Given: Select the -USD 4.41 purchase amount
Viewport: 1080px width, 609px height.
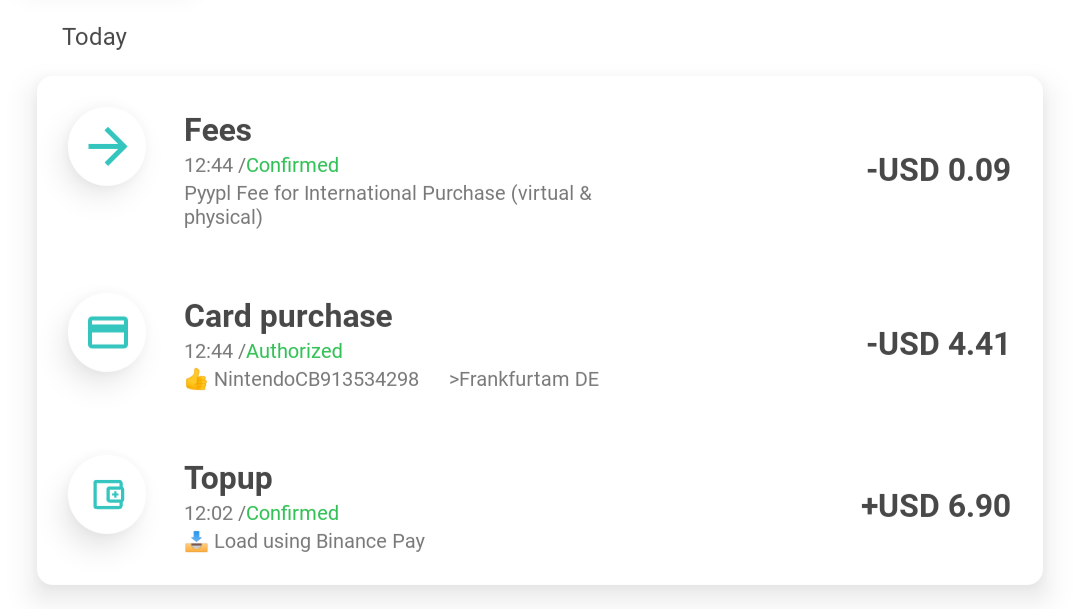Looking at the screenshot, I should [938, 344].
